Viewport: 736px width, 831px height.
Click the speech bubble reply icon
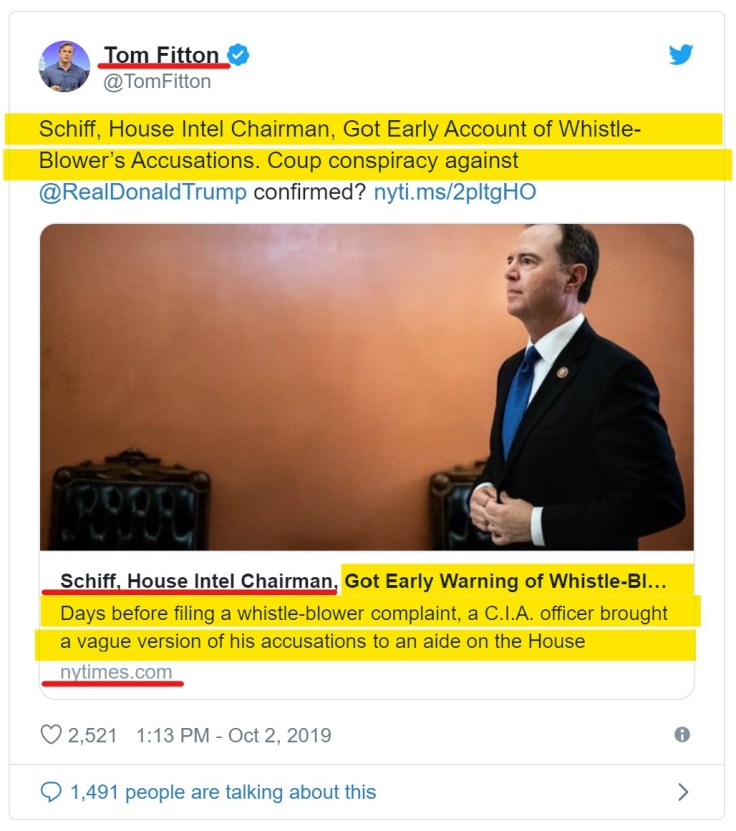(50, 792)
